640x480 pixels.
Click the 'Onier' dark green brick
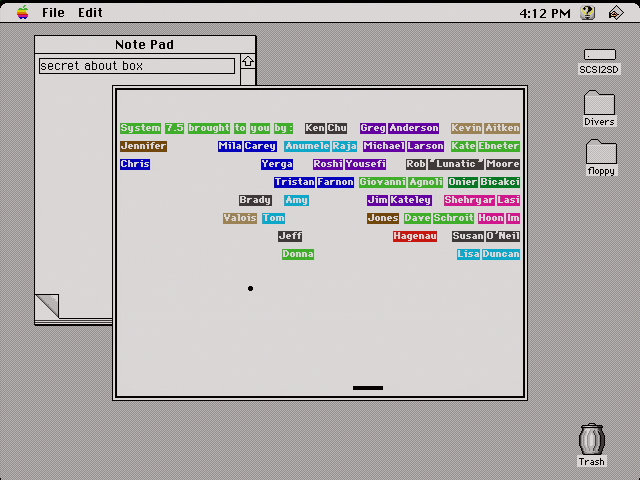462,182
